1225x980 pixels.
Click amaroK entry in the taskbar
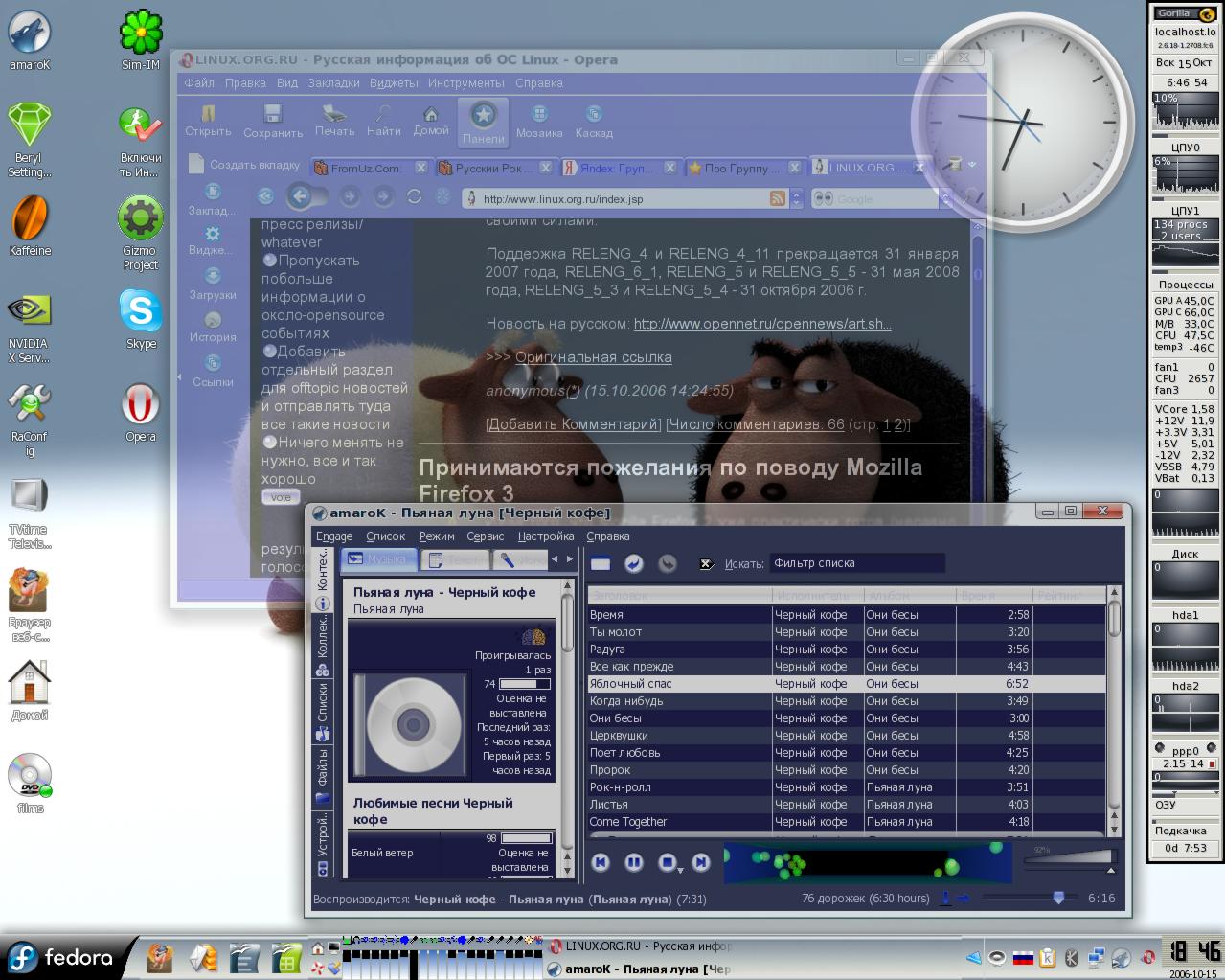(640, 969)
